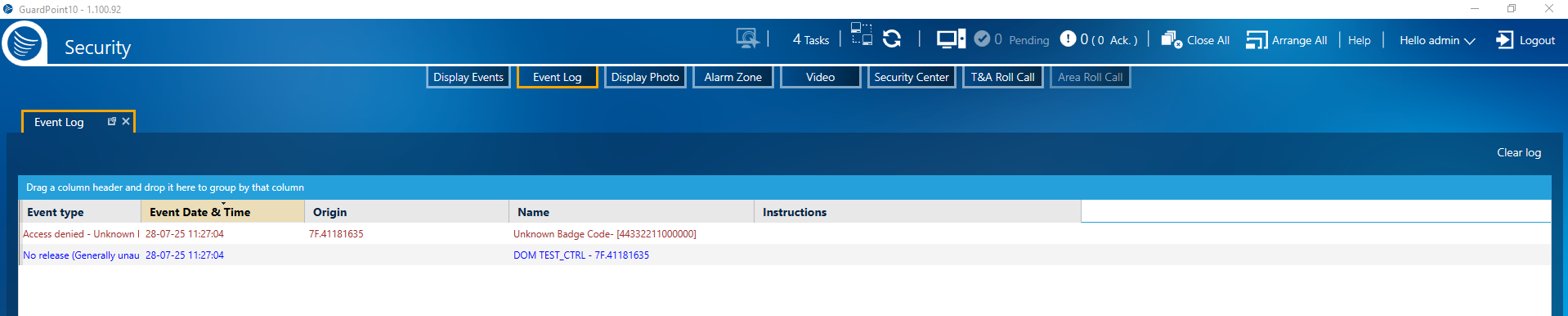The image size is (1568, 316).
Task: Select the Access denied - Unknown event row
Action: coord(784,234)
